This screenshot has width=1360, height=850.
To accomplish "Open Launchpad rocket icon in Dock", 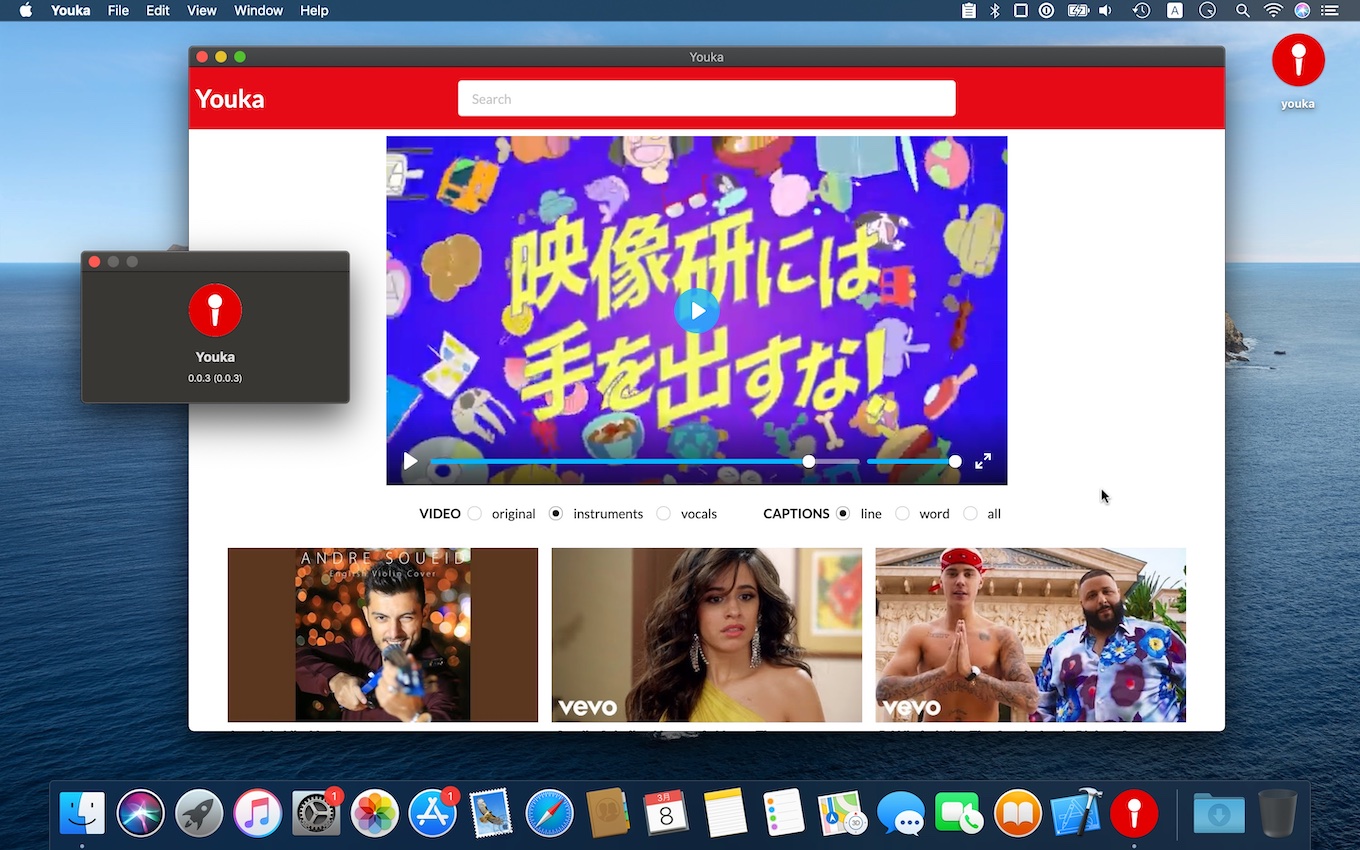I will click(x=199, y=813).
